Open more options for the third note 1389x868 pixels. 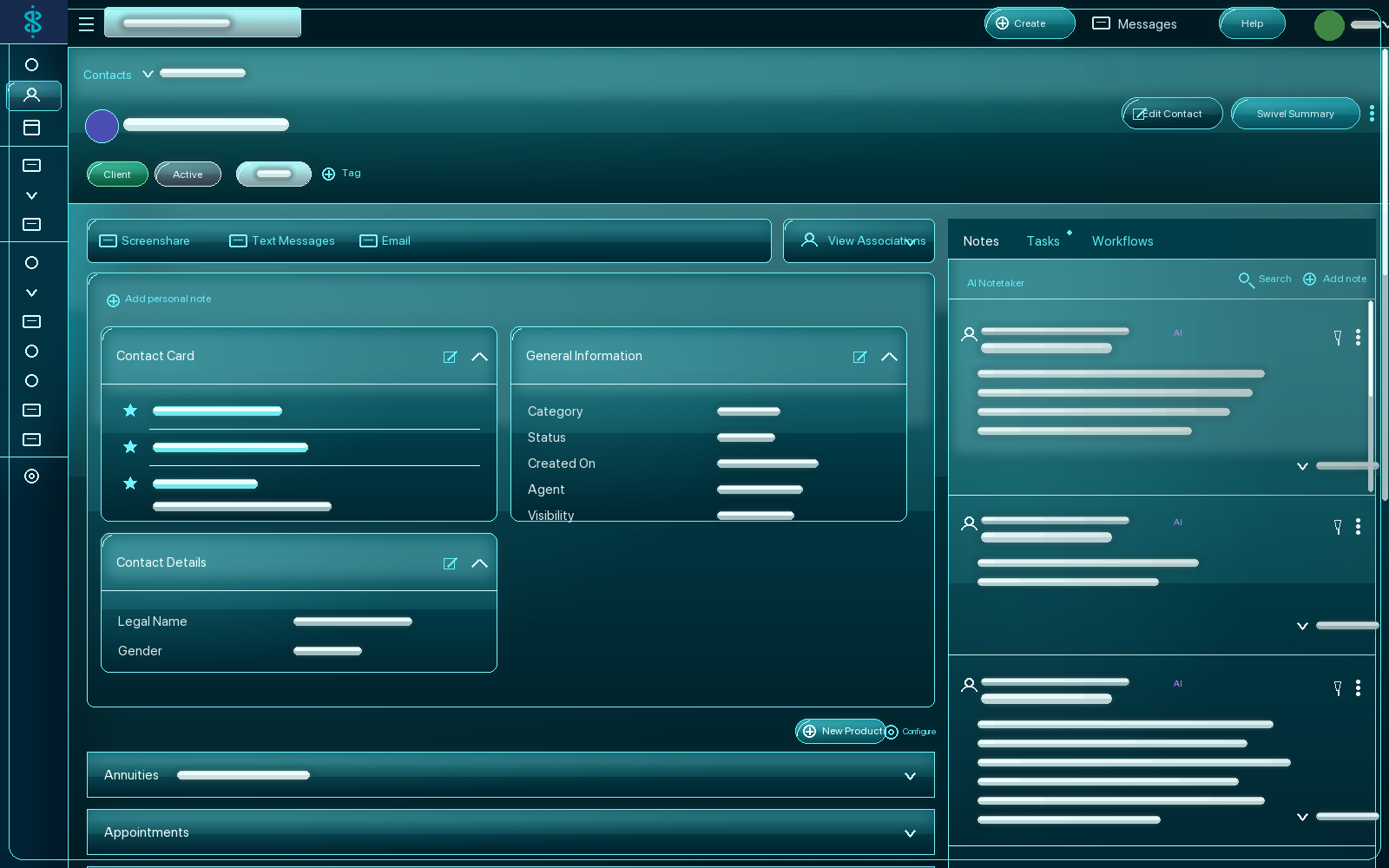click(1358, 687)
